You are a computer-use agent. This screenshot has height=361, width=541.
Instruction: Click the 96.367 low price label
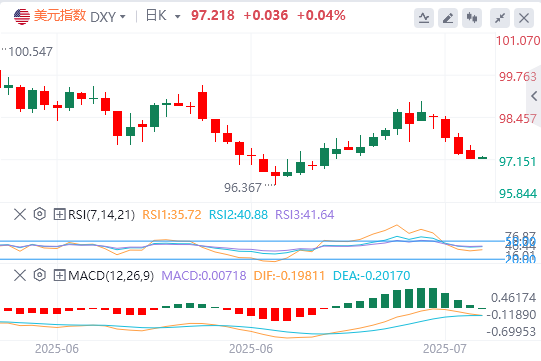click(x=243, y=188)
